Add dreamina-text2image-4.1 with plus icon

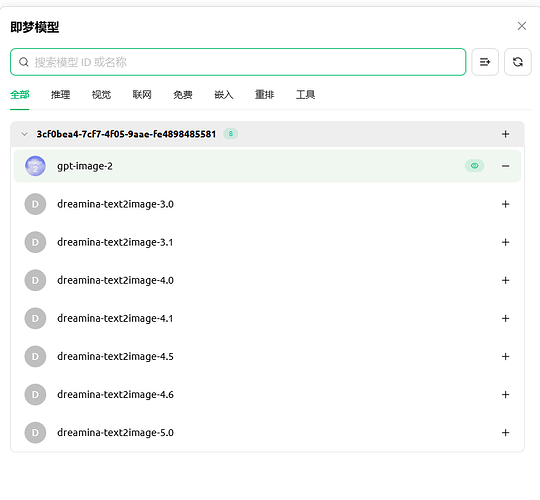tap(505, 318)
